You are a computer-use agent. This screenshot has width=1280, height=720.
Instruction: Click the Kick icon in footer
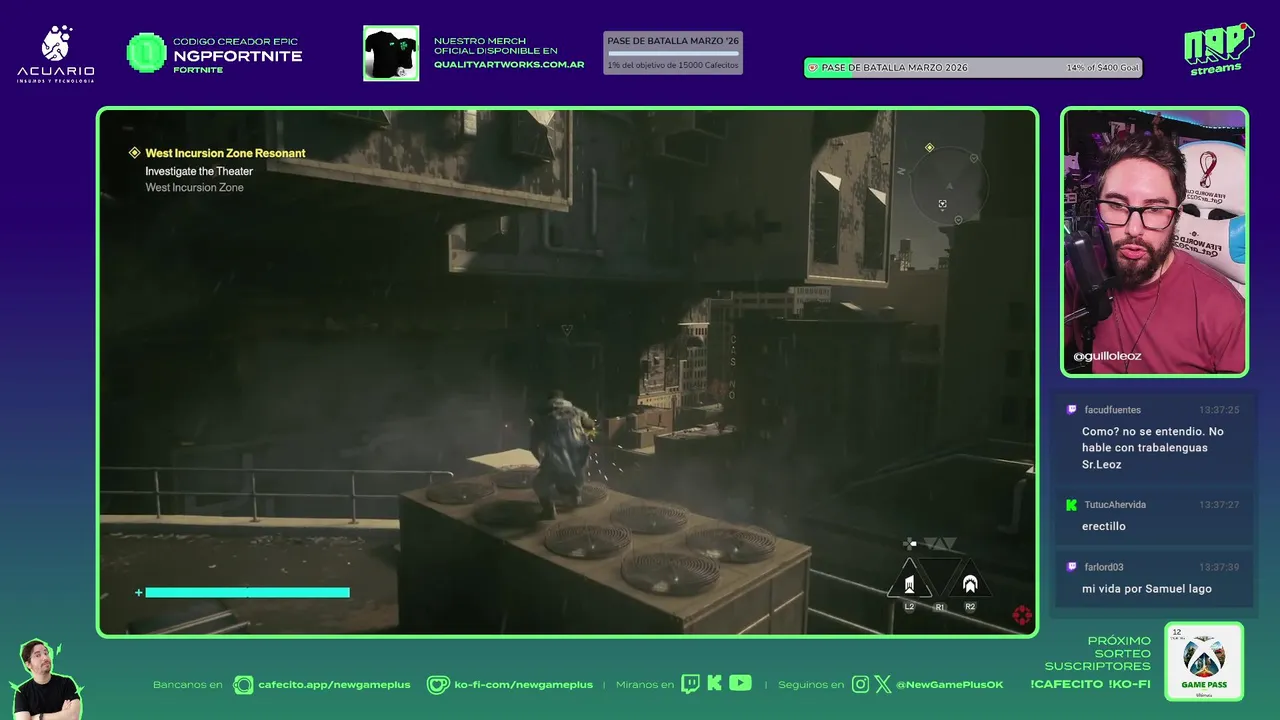coord(714,683)
